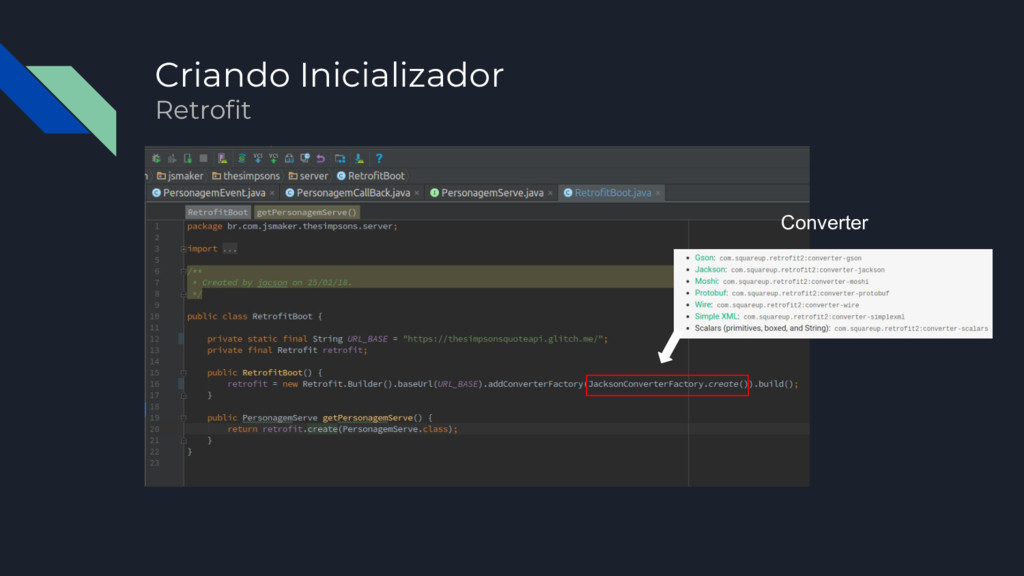Click RetrofitBoot class in navigation bar
The image size is (1024, 576).
click(371, 176)
